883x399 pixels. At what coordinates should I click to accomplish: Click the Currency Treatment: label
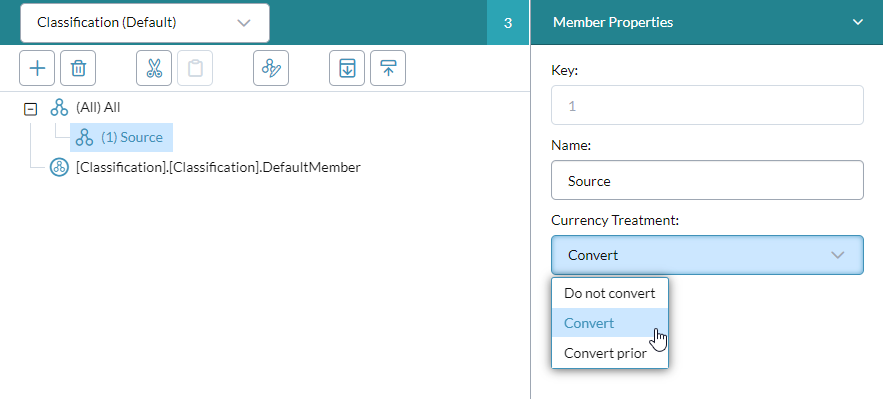point(615,221)
